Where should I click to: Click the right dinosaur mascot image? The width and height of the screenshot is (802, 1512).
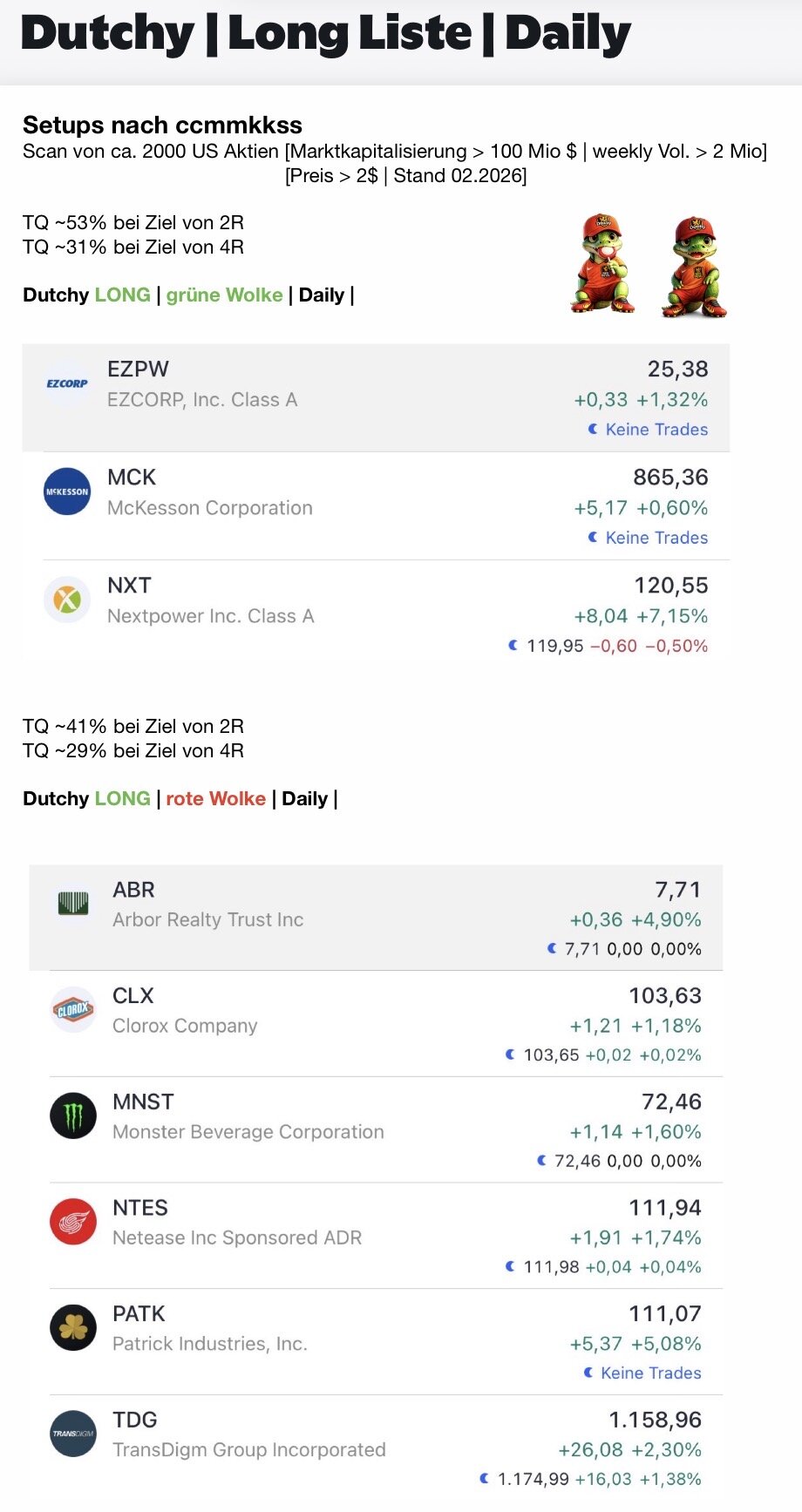[x=695, y=267]
